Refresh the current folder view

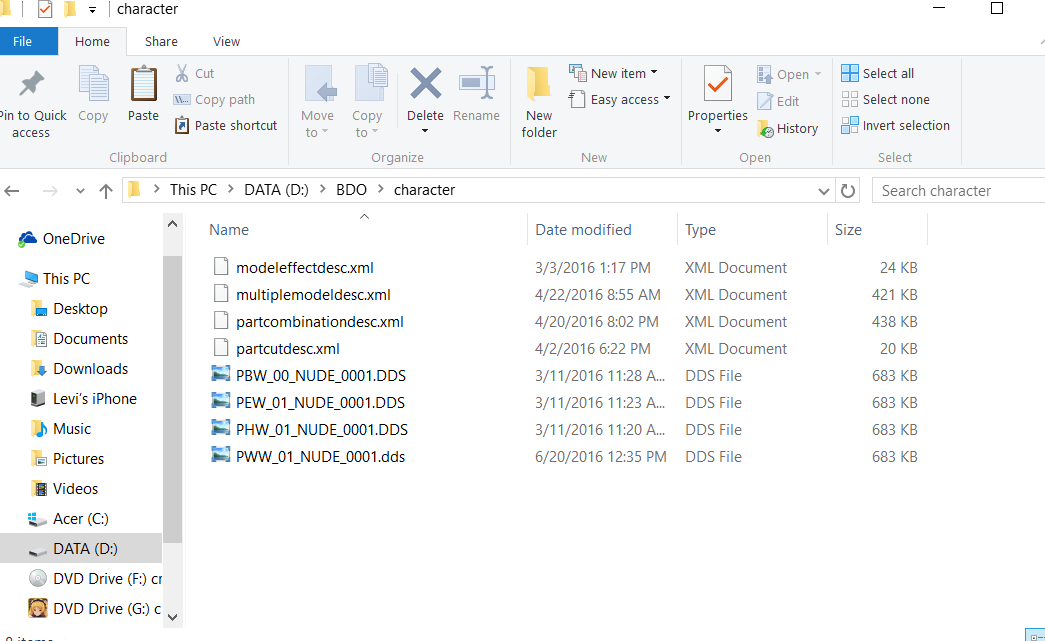point(848,191)
